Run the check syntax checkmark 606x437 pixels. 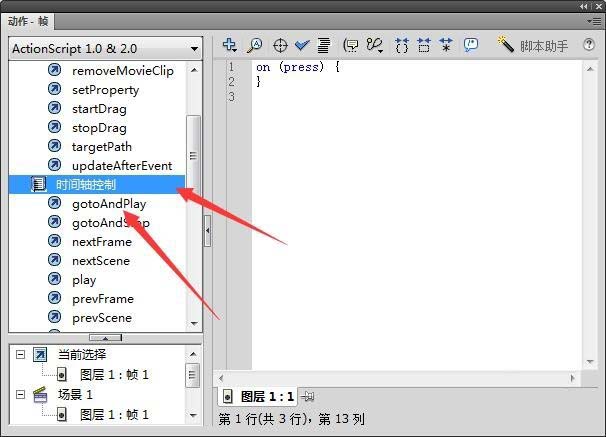pyautogui.click(x=302, y=46)
